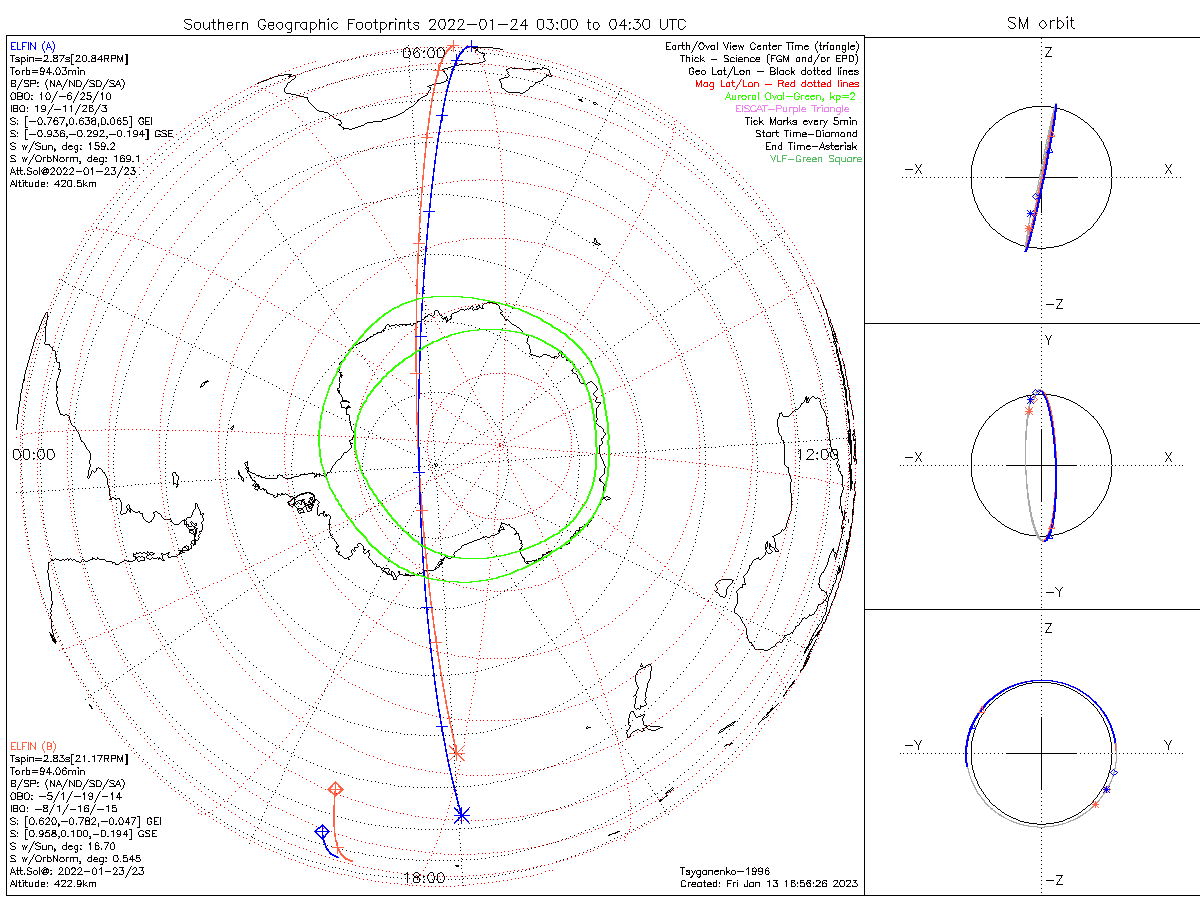Click the 18:00 local time label
The image size is (1200, 900).
[423, 878]
